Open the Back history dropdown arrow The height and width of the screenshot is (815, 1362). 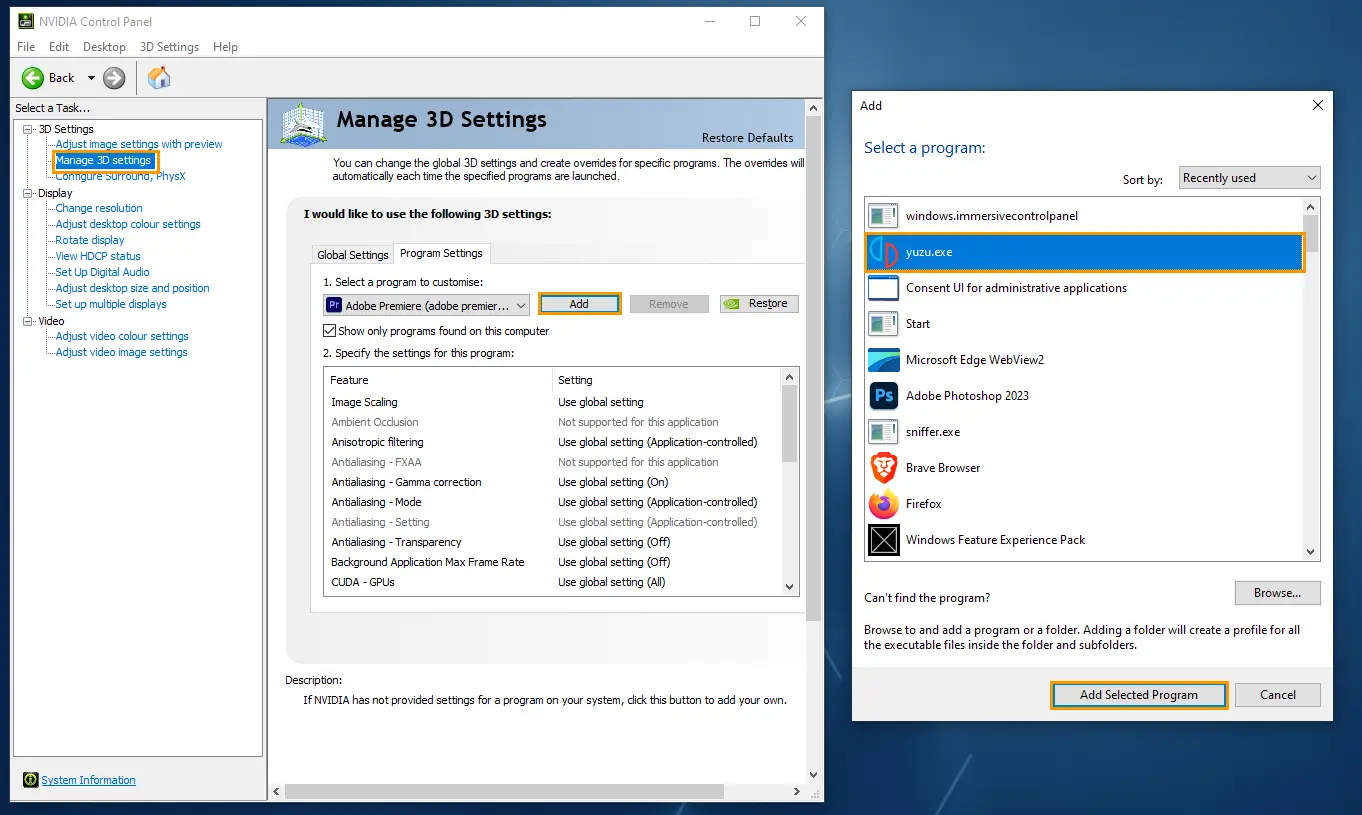[x=91, y=78]
